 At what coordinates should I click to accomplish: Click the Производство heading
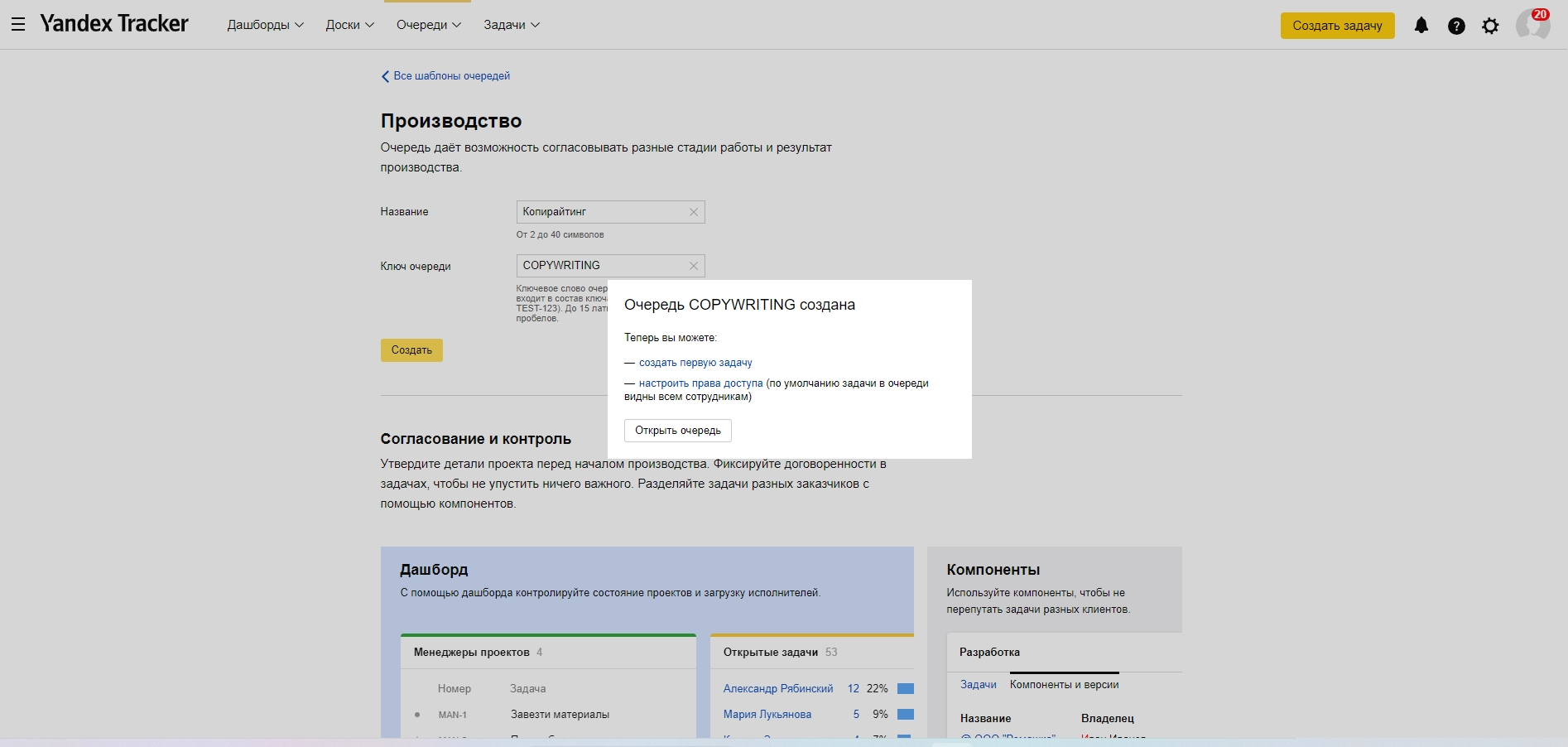click(451, 121)
